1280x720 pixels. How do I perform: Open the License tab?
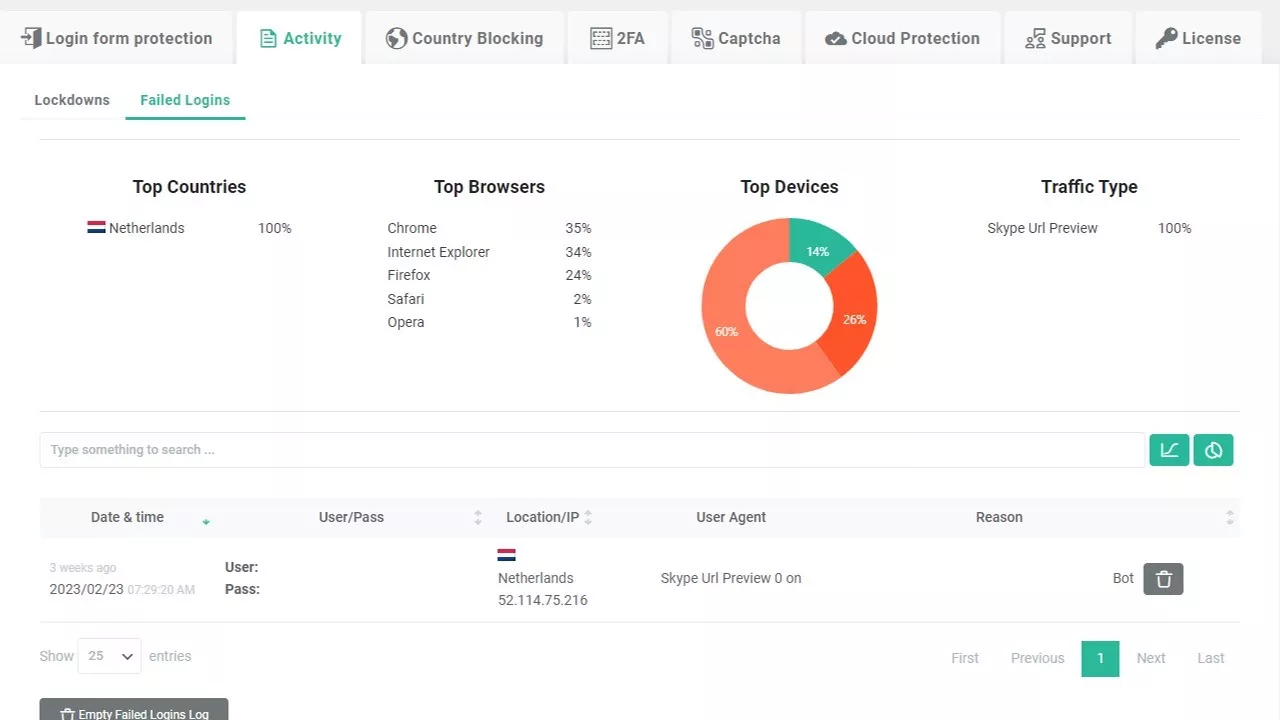[1197, 38]
